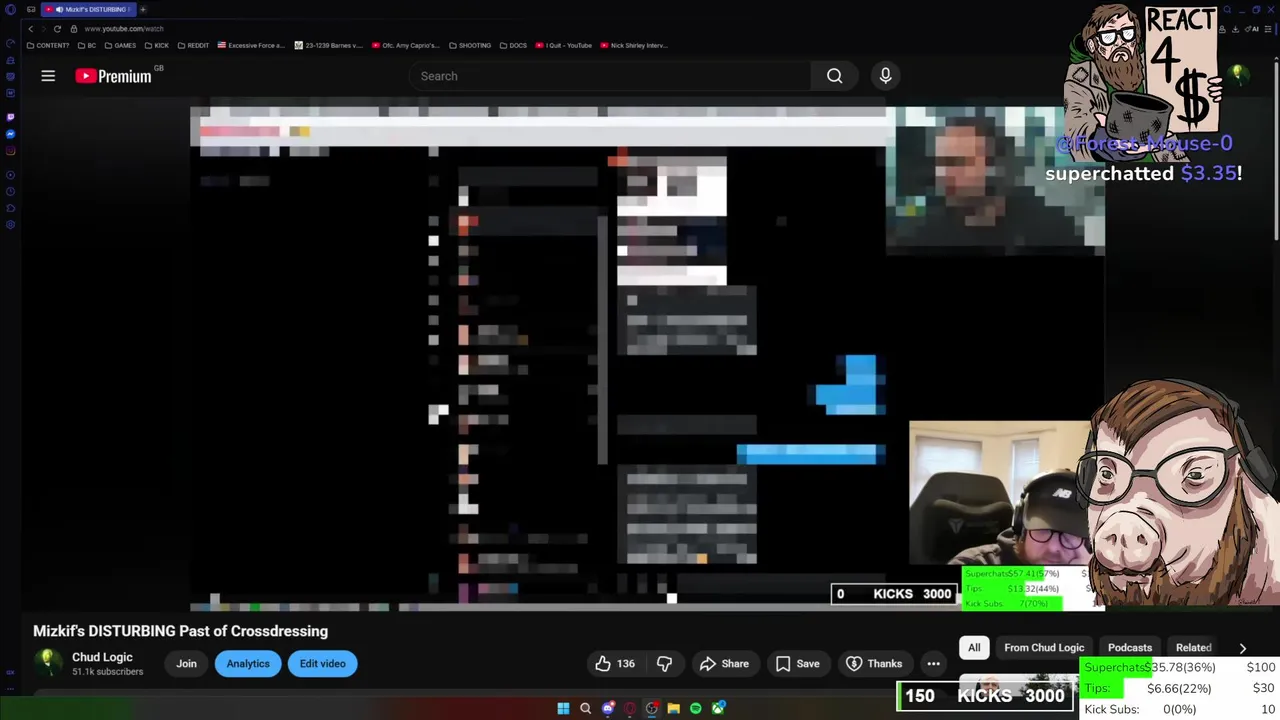Open SHOOTING bookmarks folder

coord(469,45)
